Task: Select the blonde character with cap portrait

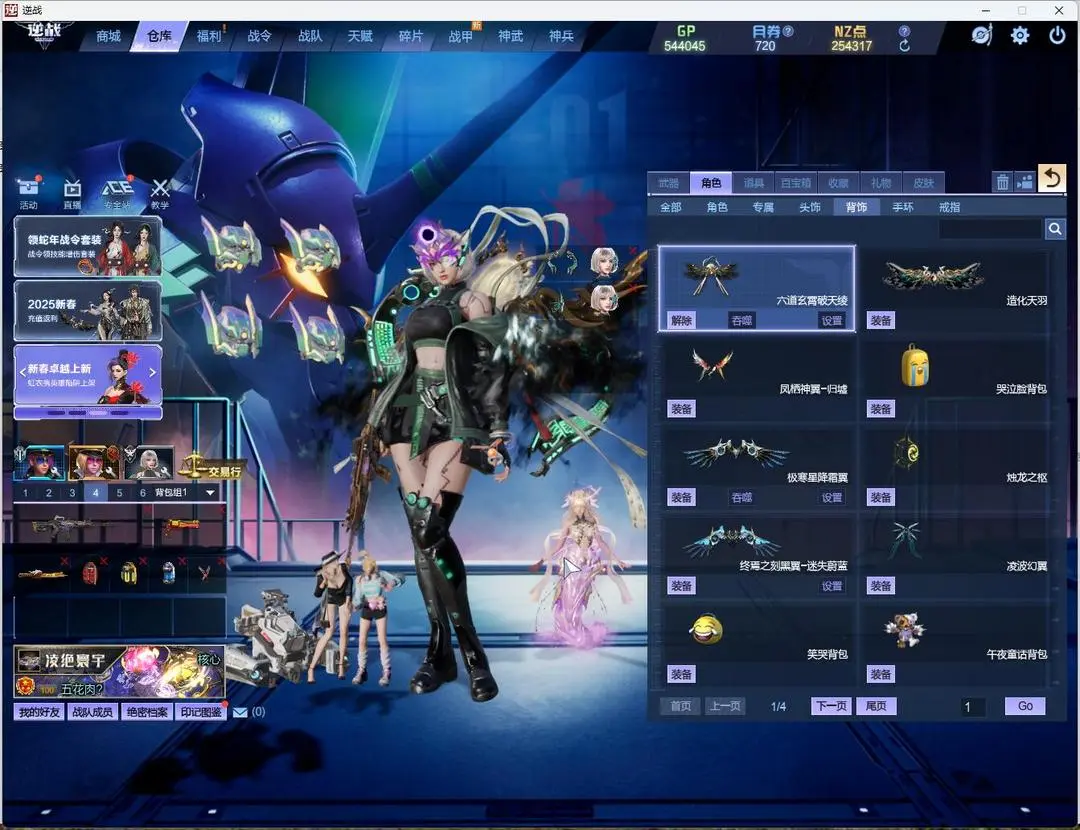Action: 94,462
